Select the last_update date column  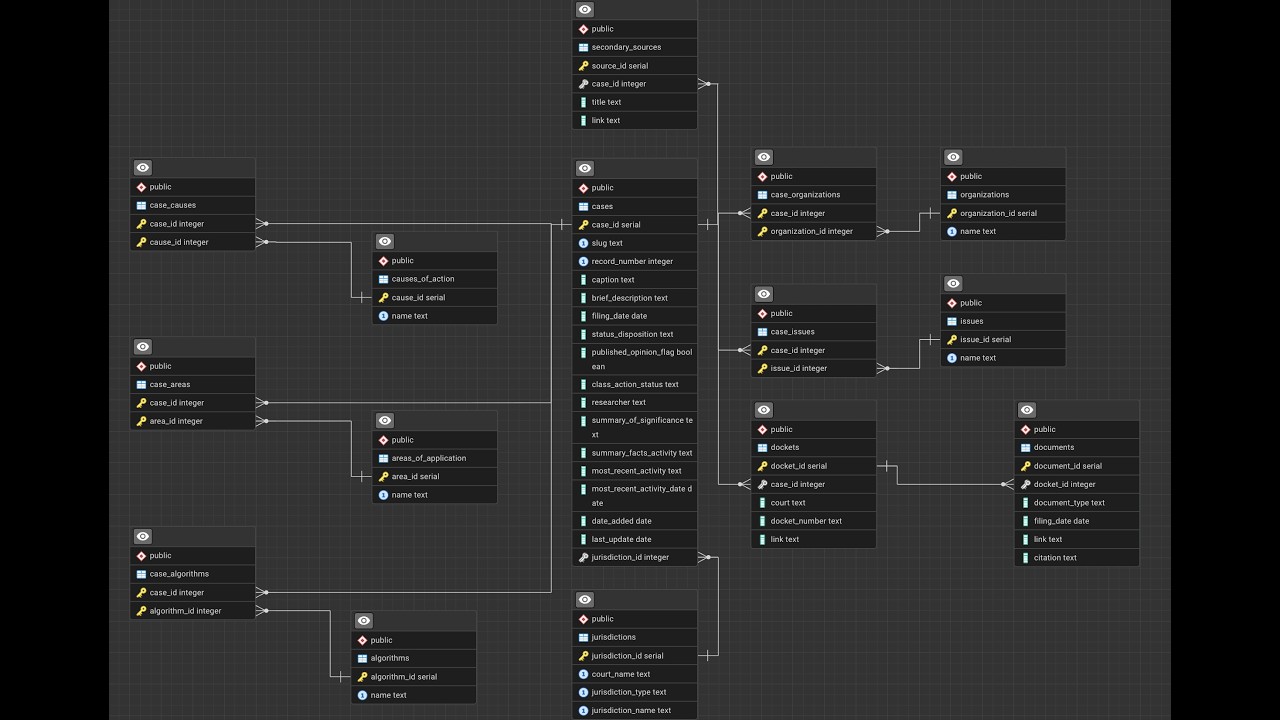[635, 539]
